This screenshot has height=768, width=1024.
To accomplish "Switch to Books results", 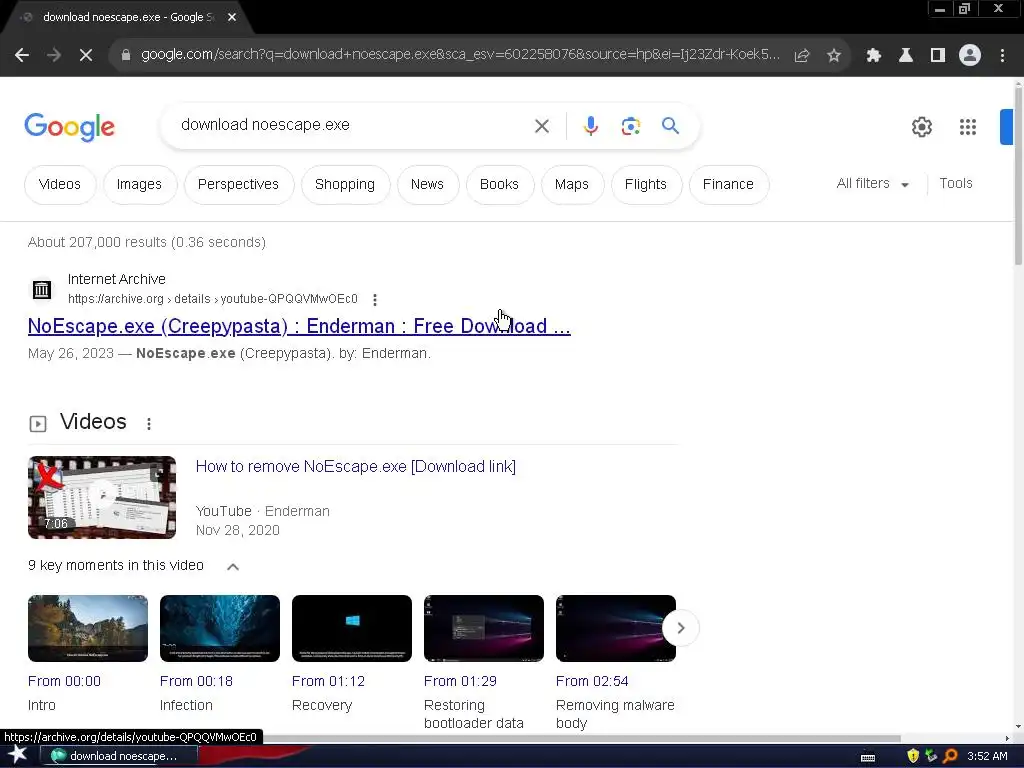I will (x=499, y=185).
